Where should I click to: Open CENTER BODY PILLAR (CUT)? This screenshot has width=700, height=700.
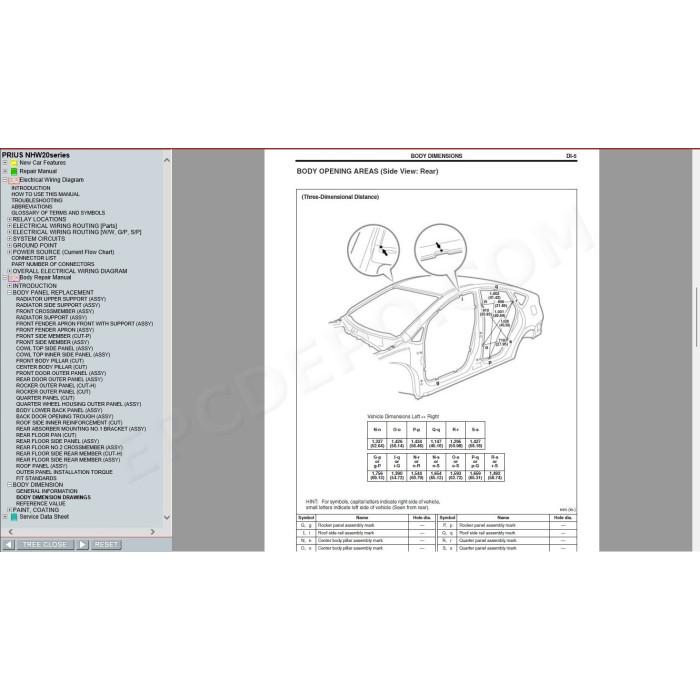[52, 367]
